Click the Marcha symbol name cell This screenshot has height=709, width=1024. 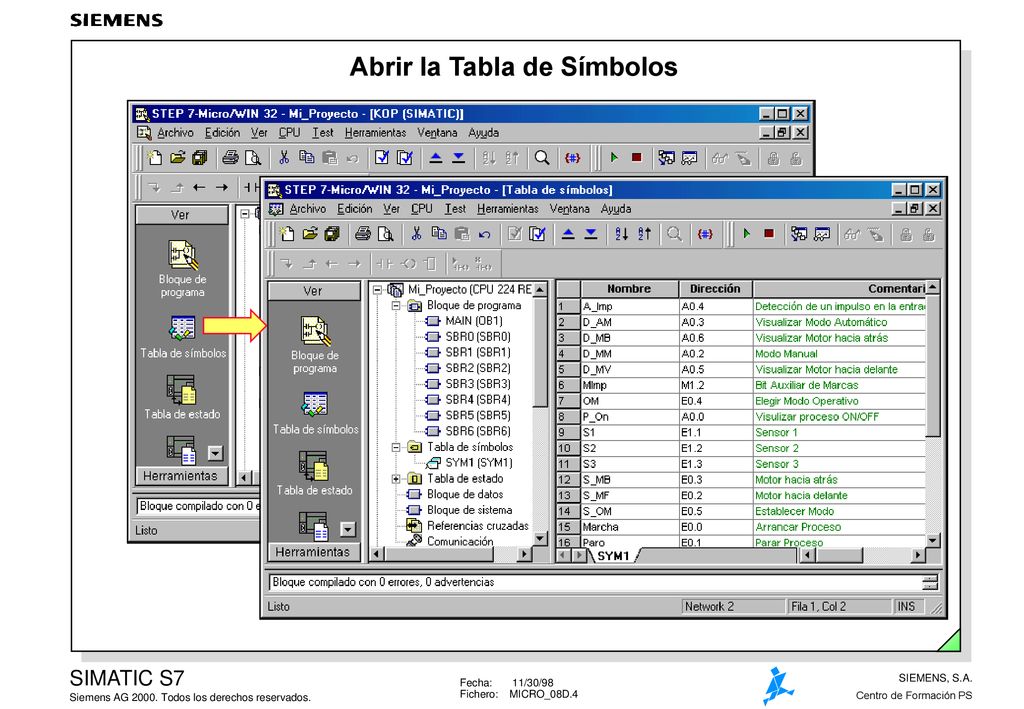point(630,527)
